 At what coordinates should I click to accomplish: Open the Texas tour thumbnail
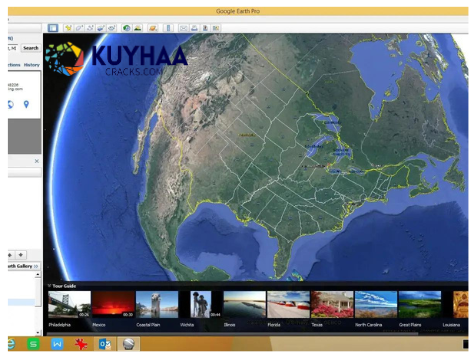click(x=332, y=304)
